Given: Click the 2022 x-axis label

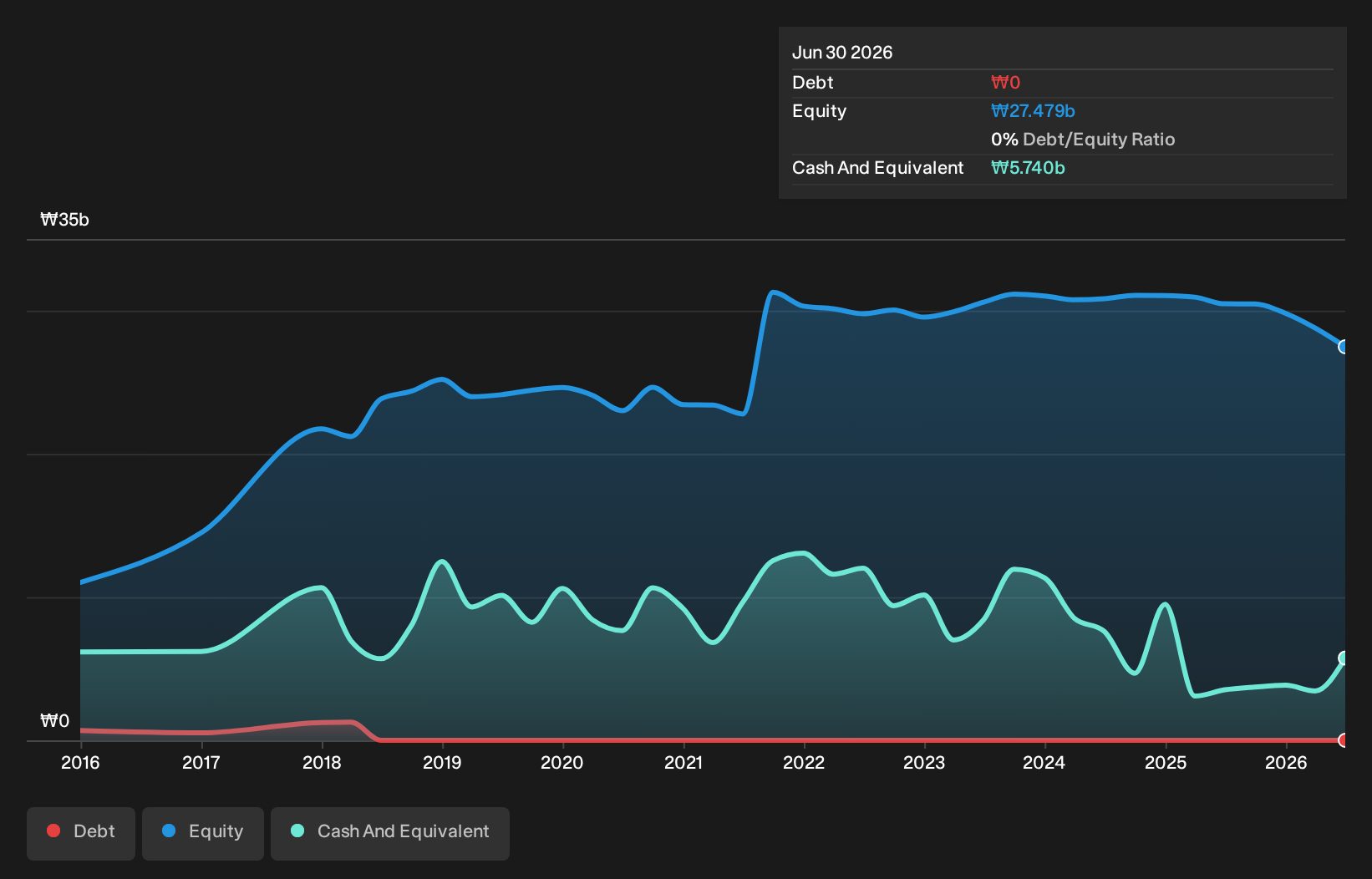Looking at the screenshot, I should click(804, 762).
